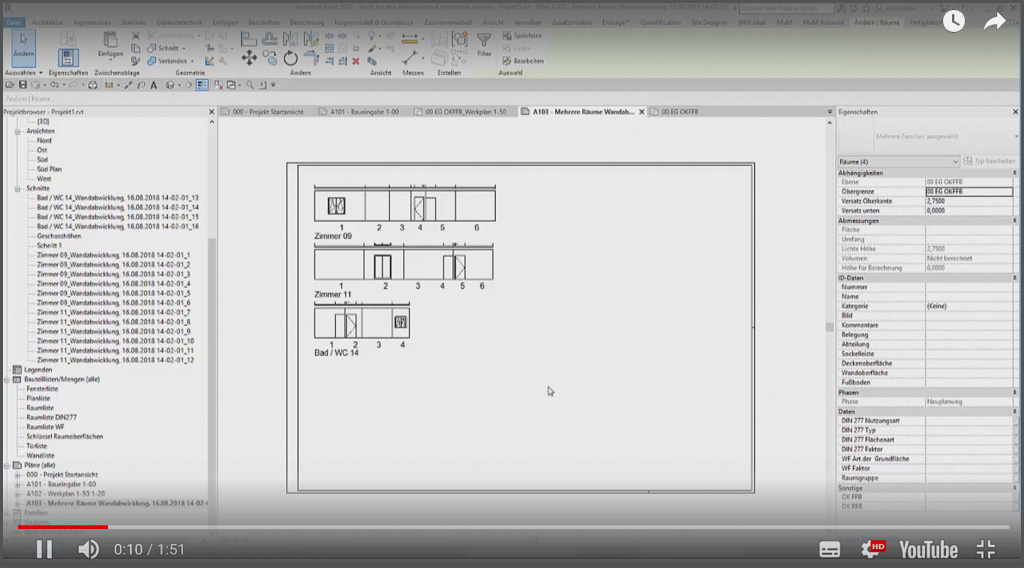Switch to the 00 EG OKFFB_Werkplan 1-50 view tab
This screenshot has width=1024, height=568.
[x=466, y=112]
